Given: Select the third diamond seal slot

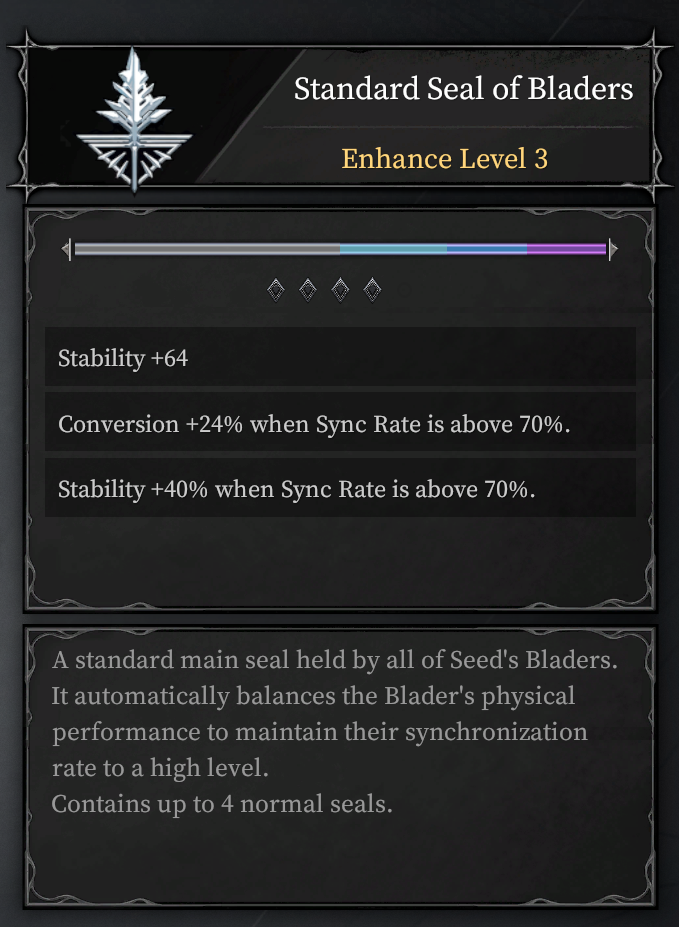Looking at the screenshot, I should pyautogui.click(x=341, y=289).
